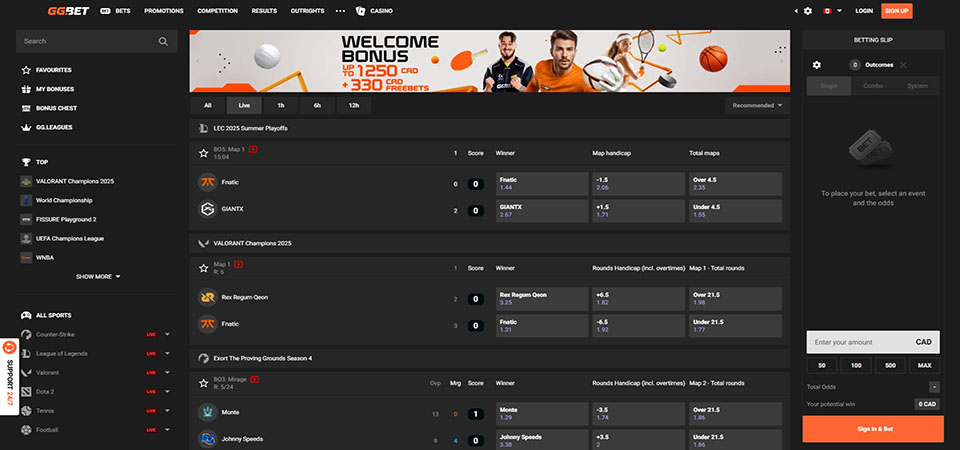Favourite the Fnatic vs GIANTX match star

(x=203, y=153)
